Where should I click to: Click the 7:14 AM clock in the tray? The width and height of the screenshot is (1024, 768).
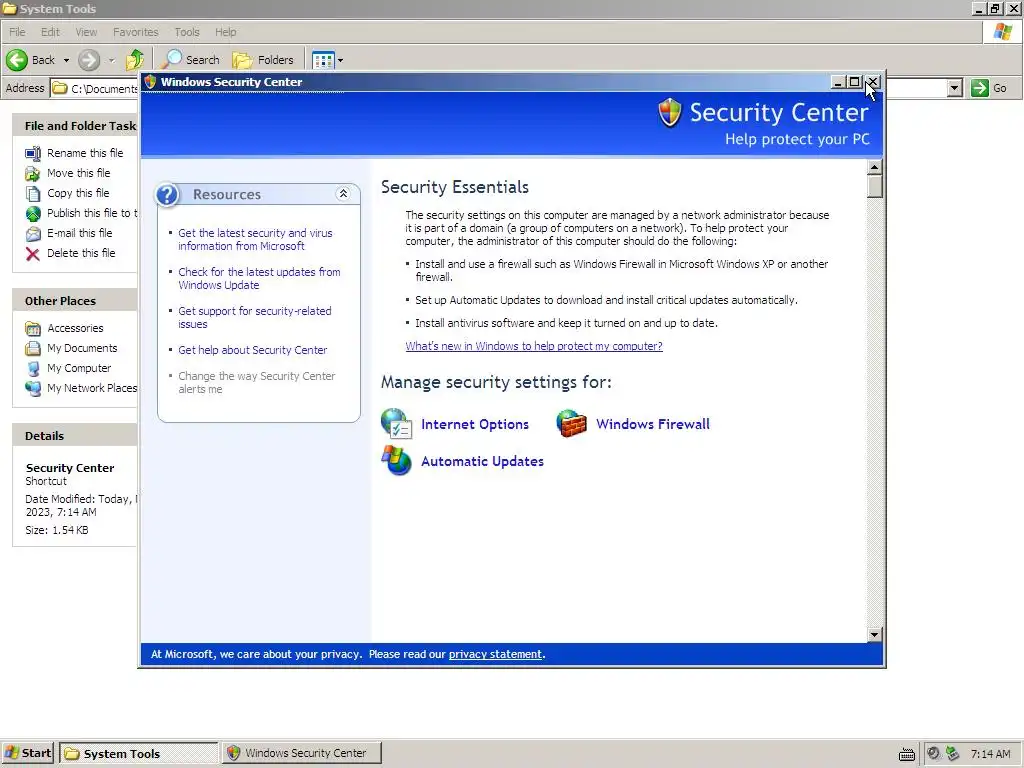pos(990,754)
